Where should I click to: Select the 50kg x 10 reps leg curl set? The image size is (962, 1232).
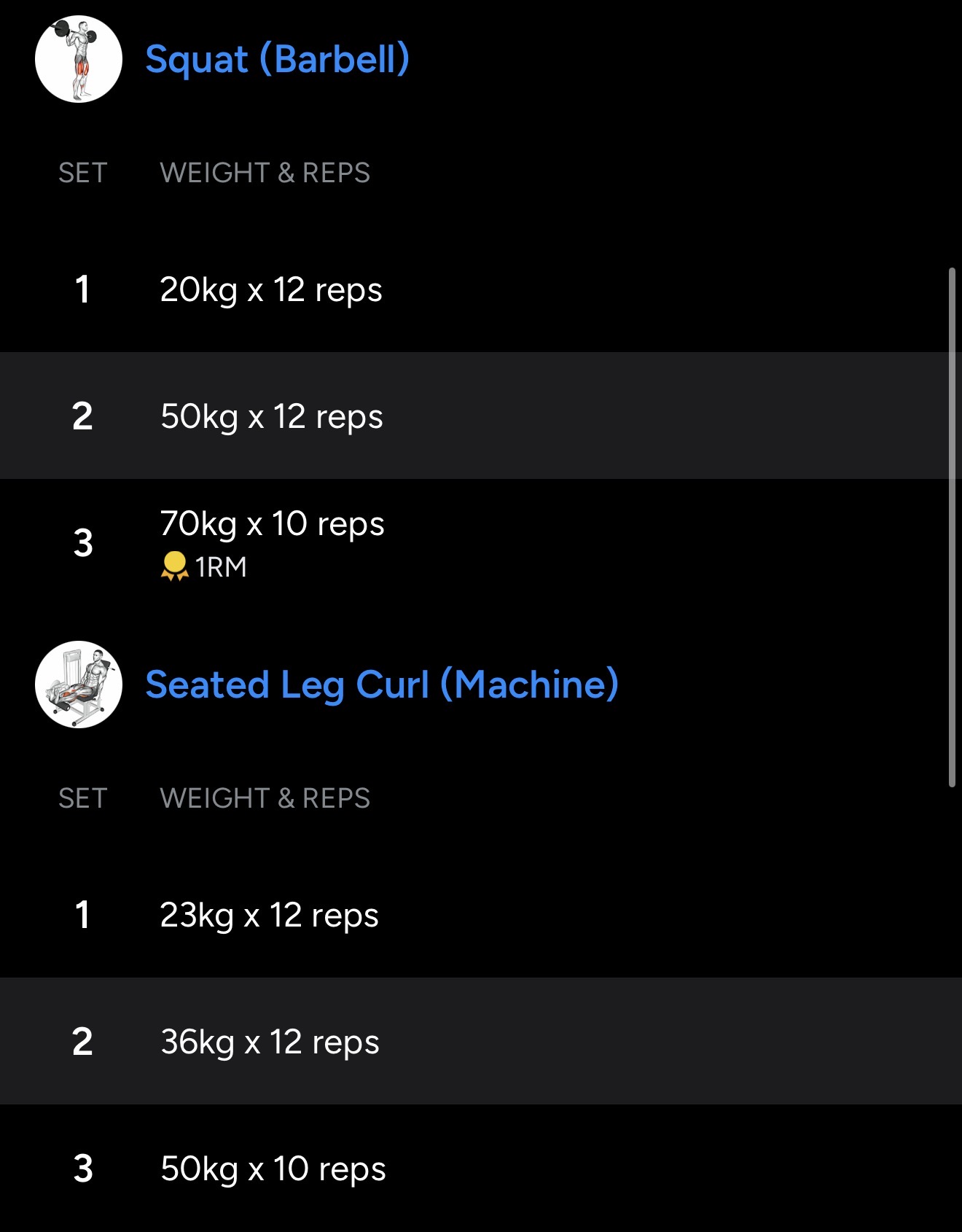point(273,1169)
